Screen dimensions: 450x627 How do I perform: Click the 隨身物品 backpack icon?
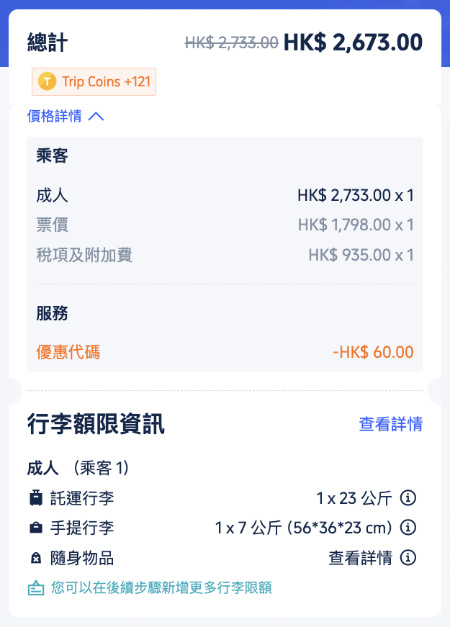click(x=36, y=558)
